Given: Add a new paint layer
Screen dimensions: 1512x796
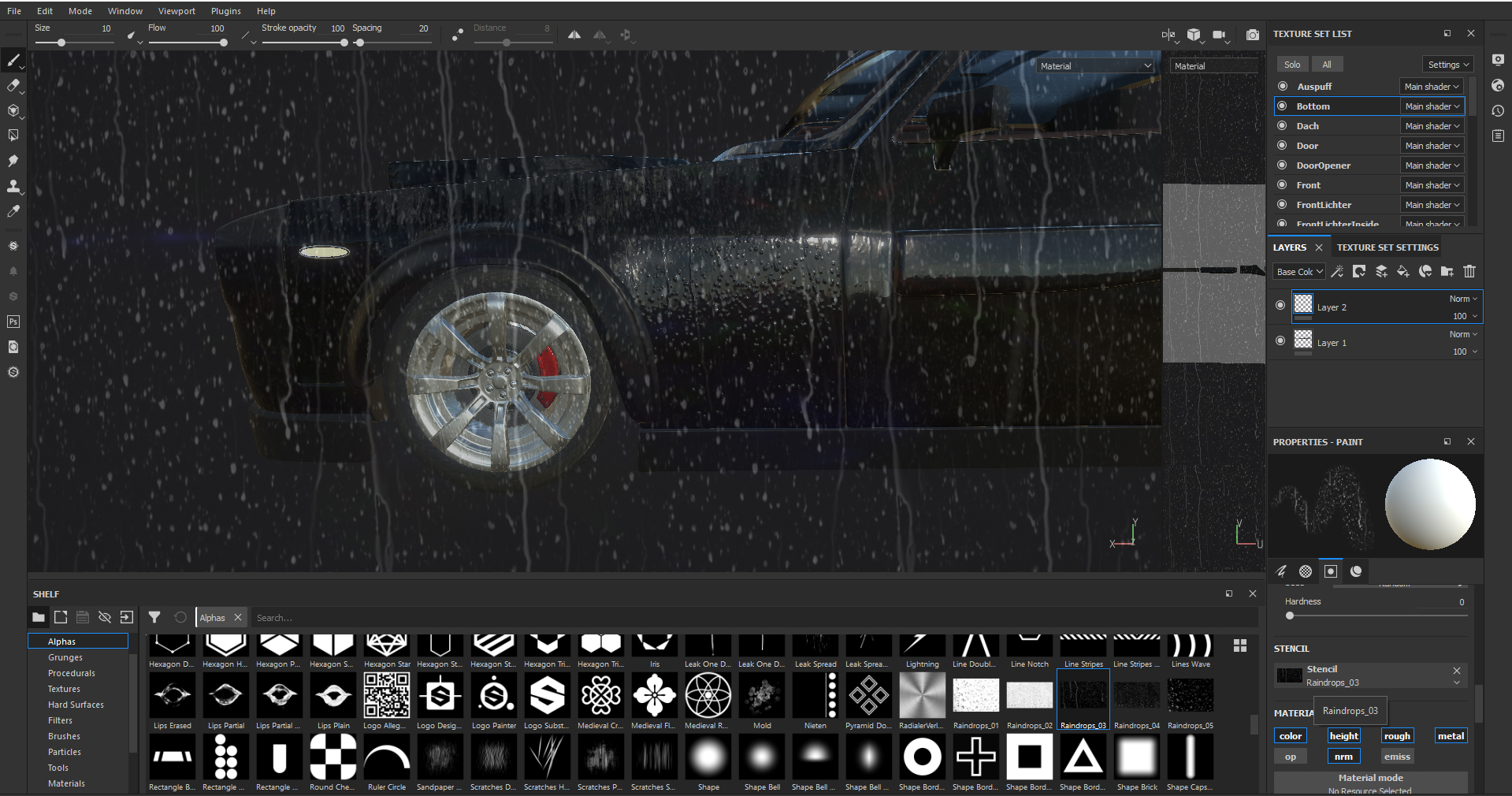Looking at the screenshot, I should coord(1381,271).
